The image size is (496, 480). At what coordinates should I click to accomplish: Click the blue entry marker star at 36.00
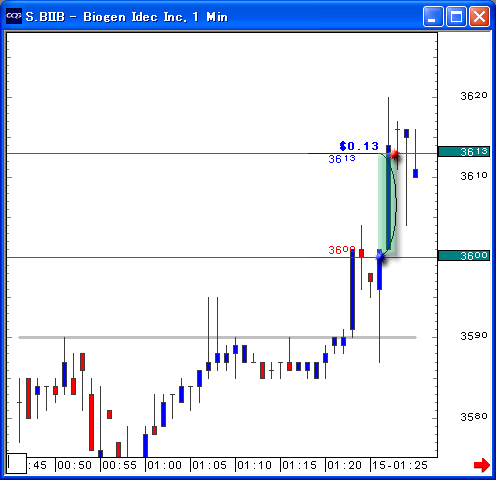pos(380,257)
